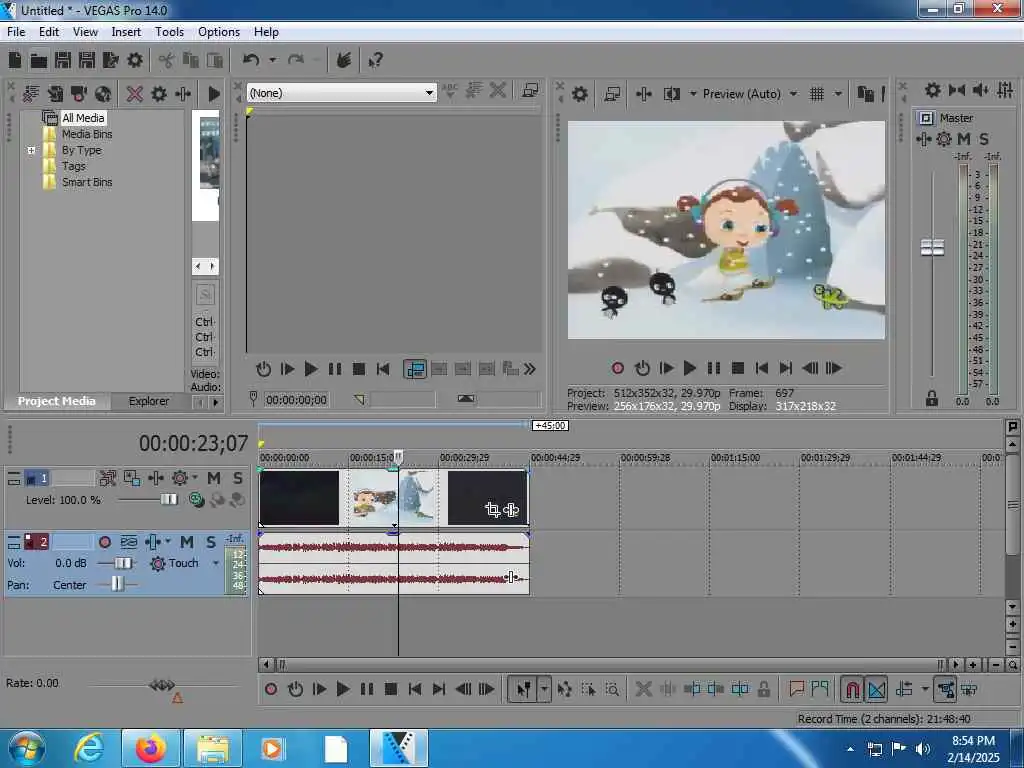
Task: Toggle Automatic Crossfades button
Action: [x=876, y=689]
